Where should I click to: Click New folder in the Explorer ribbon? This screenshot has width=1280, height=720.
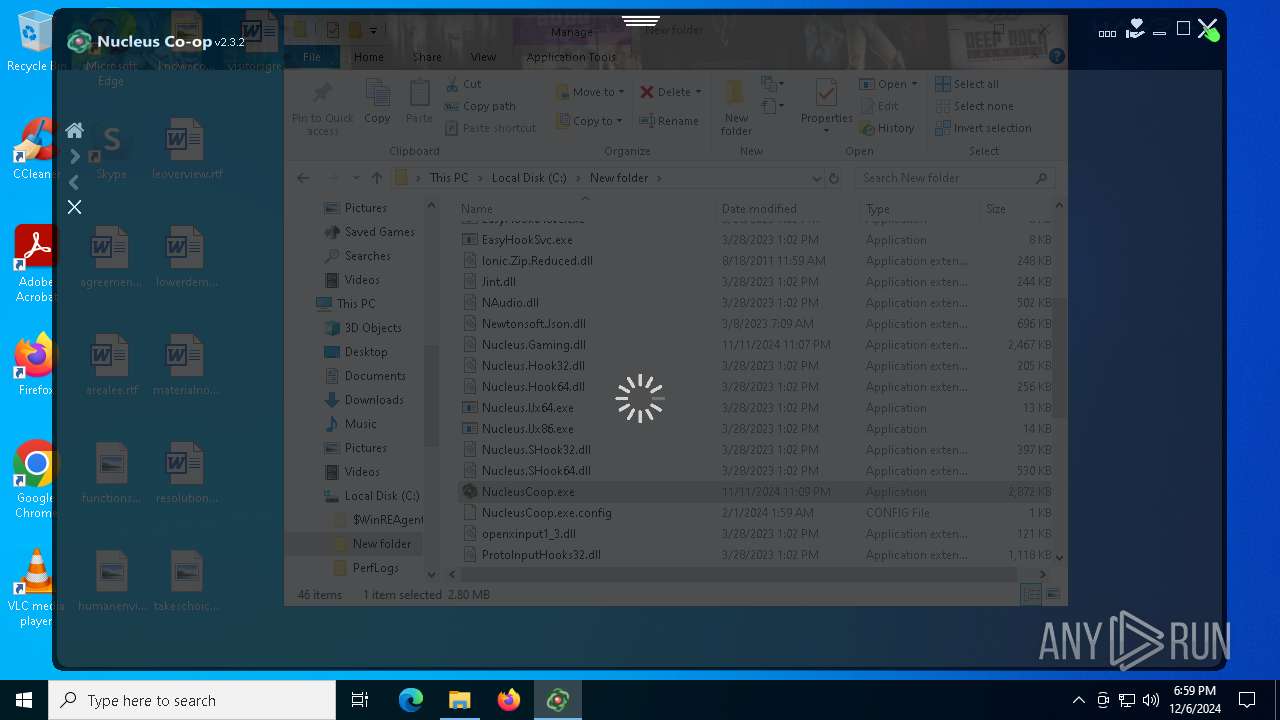click(x=736, y=107)
